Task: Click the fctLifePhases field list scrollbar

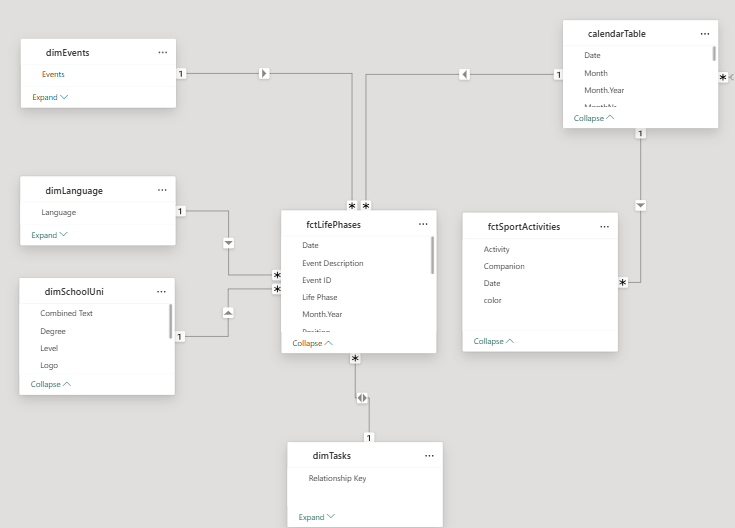Action: [x=432, y=255]
